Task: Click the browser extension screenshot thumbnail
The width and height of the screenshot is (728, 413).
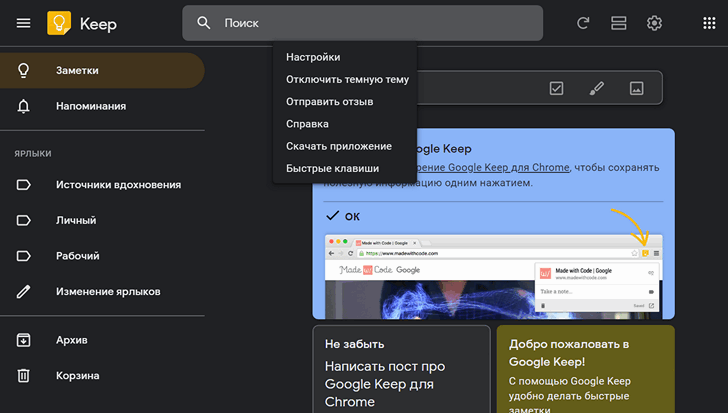Action: pyautogui.click(x=494, y=277)
